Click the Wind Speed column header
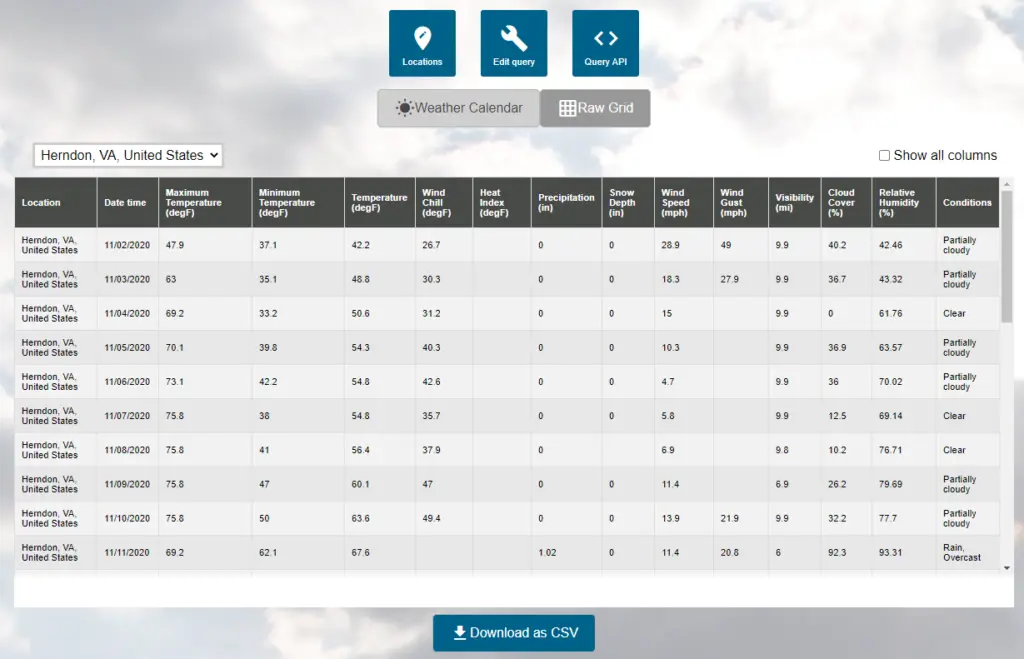This screenshot has height=659, width=1024. pyautogui.click(x=683, y=202)
